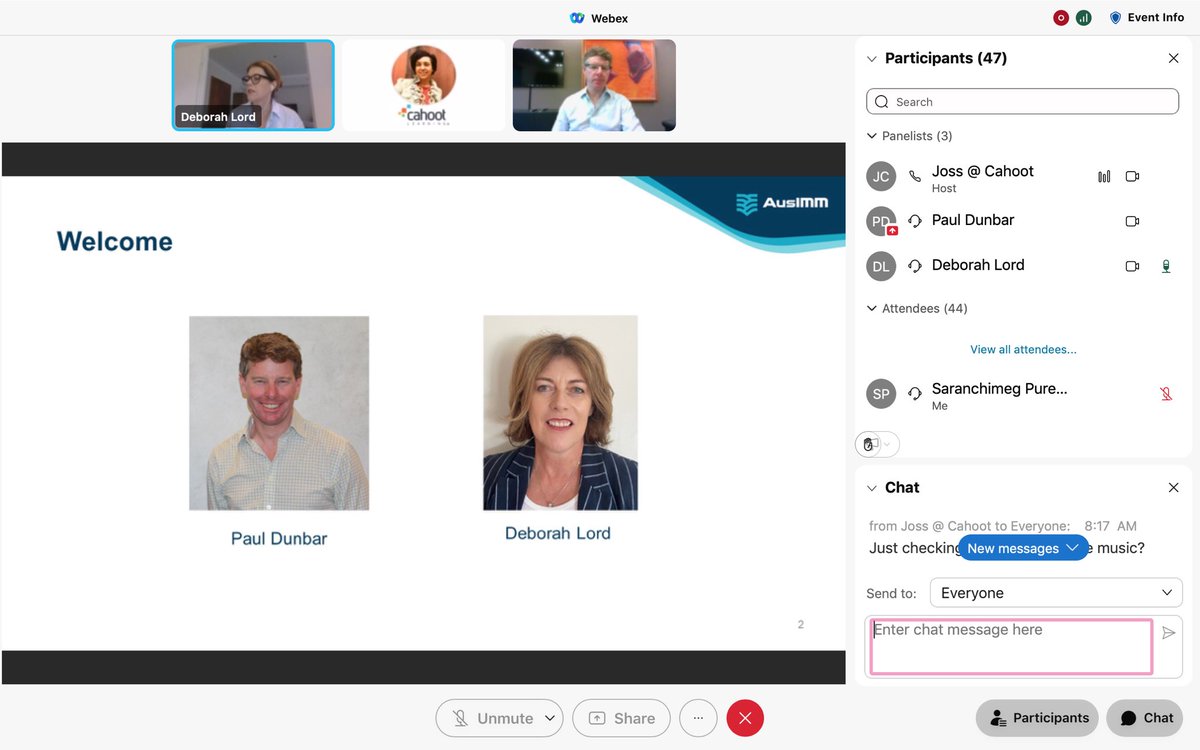Click the Share content button

[x=621, y=718]
